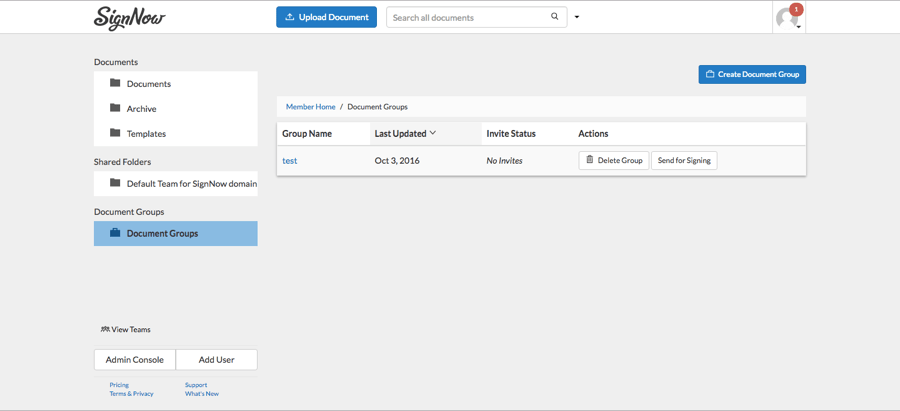Click Upload Document button
The width and height of the screenshot is (900, 411).
(326, 17)
